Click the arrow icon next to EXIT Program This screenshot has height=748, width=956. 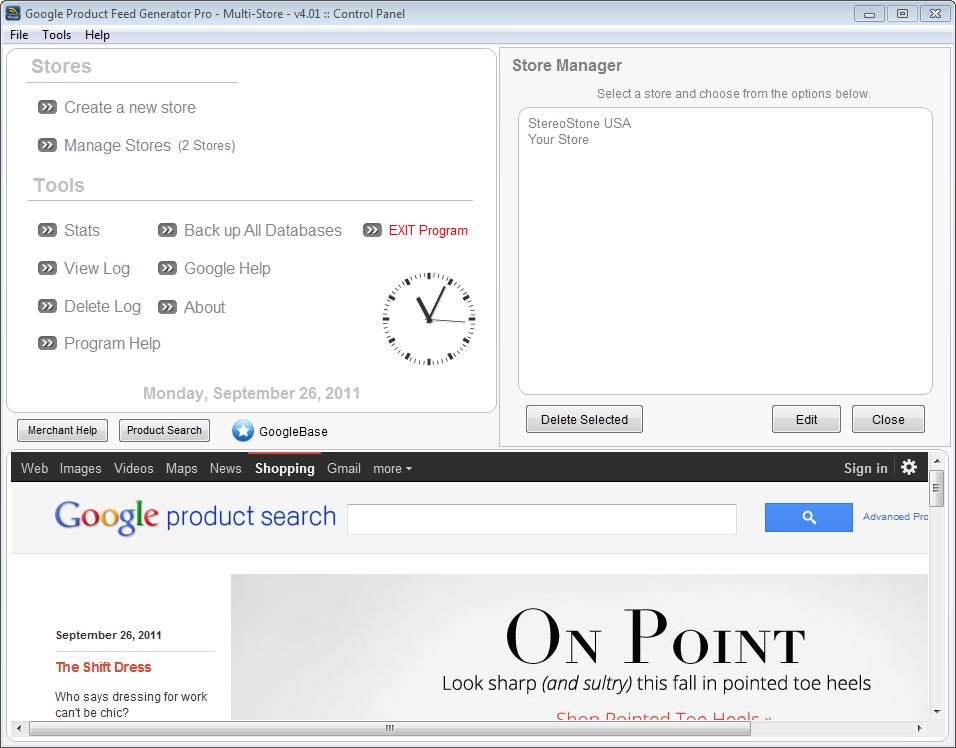pos(372,230)
